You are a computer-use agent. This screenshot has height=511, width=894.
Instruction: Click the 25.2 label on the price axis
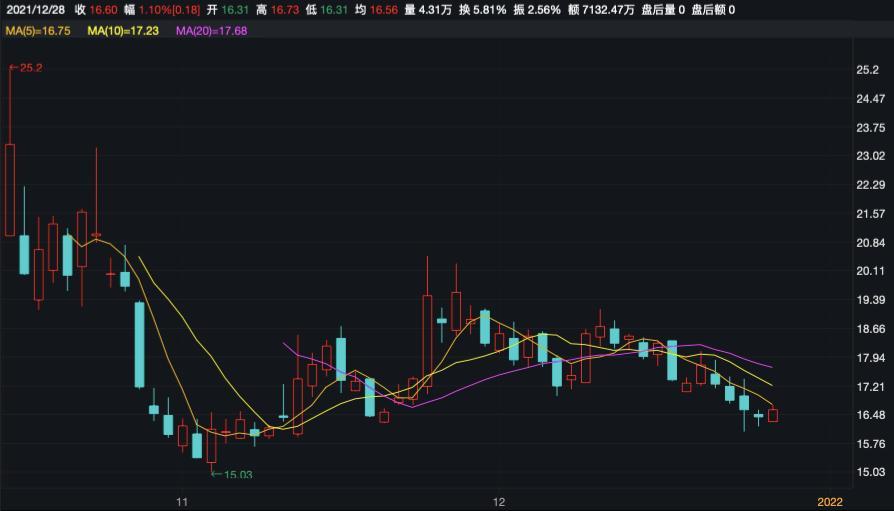tap(867, 70)
